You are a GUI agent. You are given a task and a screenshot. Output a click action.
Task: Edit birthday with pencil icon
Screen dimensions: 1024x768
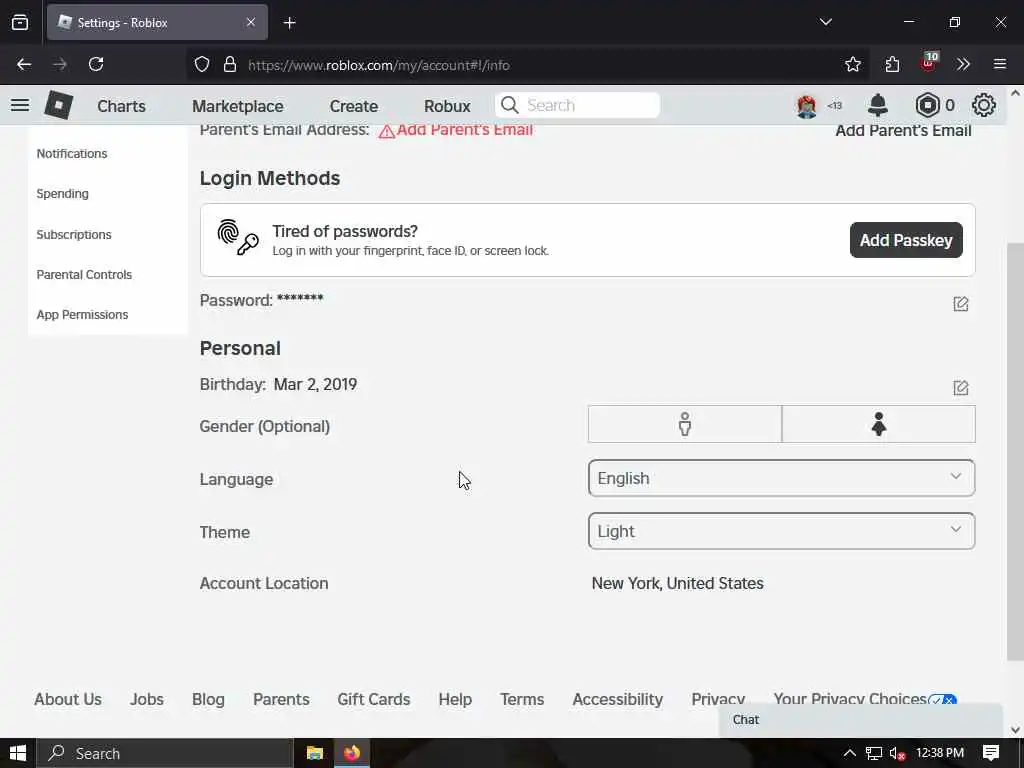pyautogui.click(x=960, y=387)
